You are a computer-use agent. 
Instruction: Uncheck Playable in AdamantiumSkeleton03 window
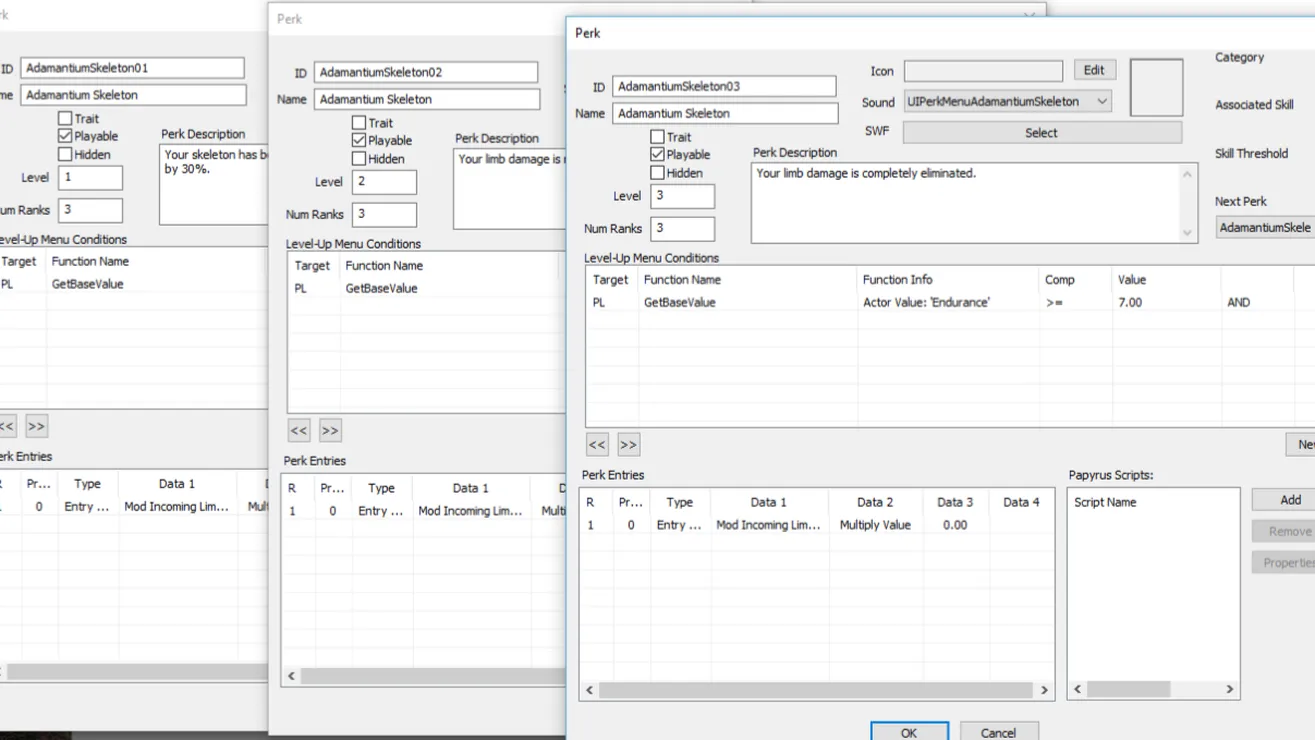657,155
